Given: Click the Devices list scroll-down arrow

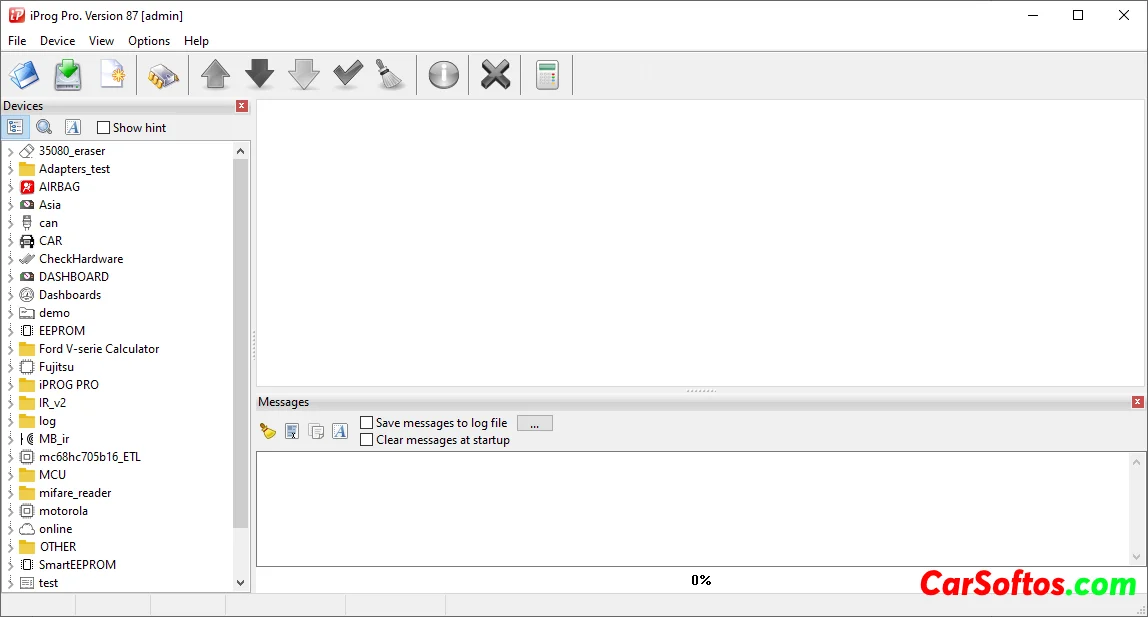Looking at the screenshot, I should pyautogui.click(x=240, y=582).
